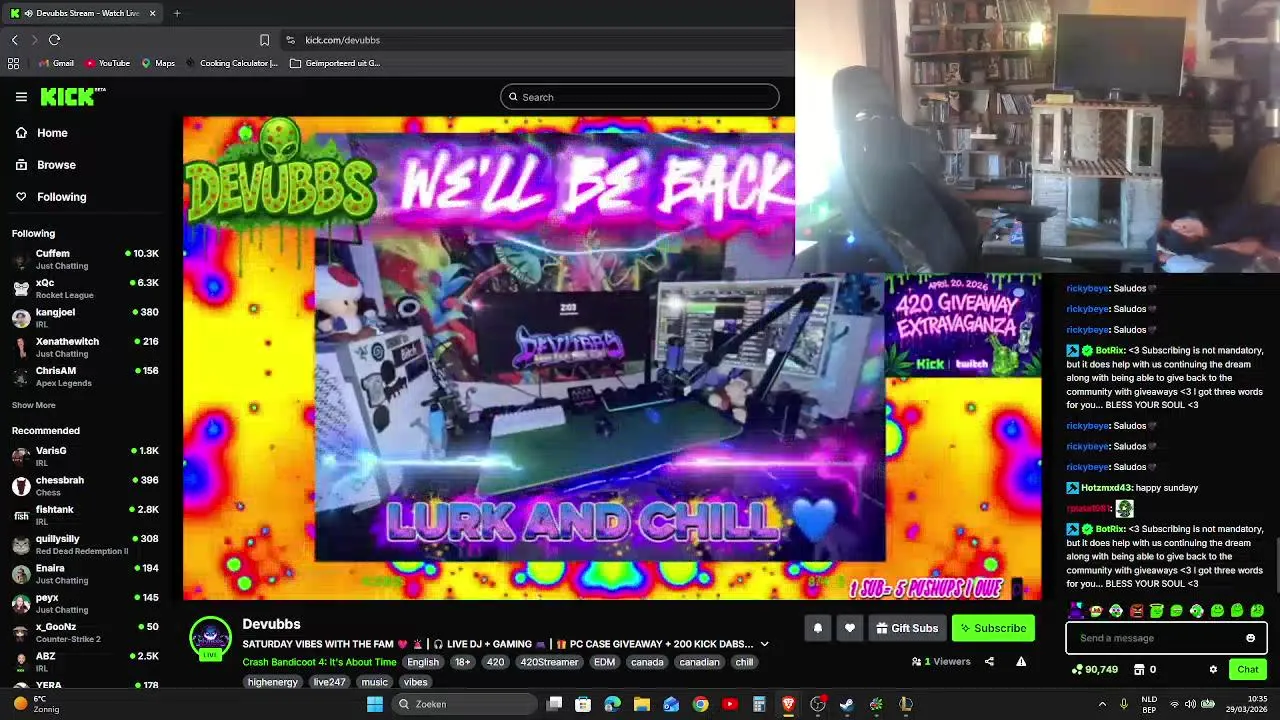Click Hotzmxd43 username in chat
This screenshot has width=1280, height=720.
pos(1106,488)
